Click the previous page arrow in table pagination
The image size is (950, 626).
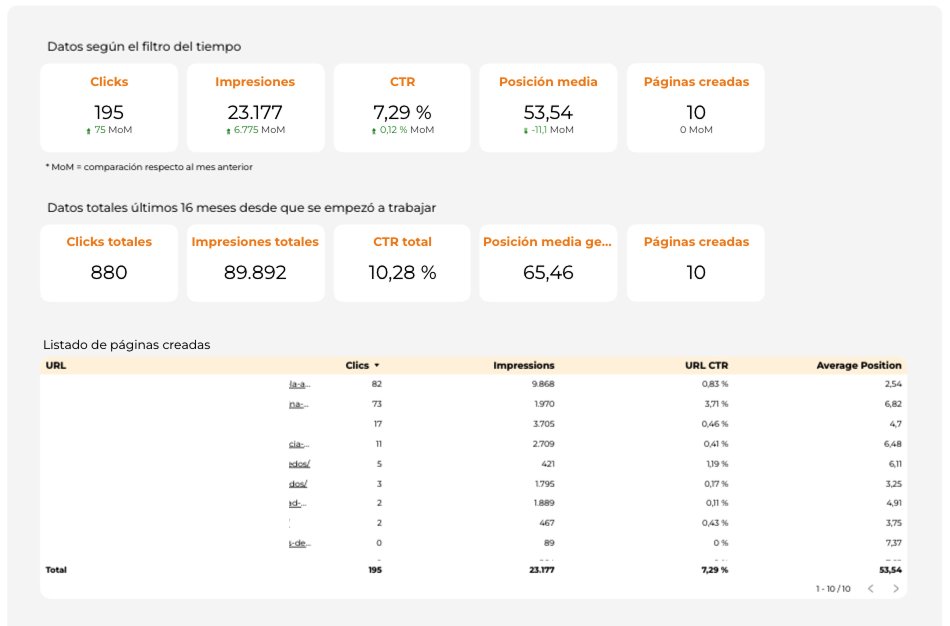click(x=870, y=589)
